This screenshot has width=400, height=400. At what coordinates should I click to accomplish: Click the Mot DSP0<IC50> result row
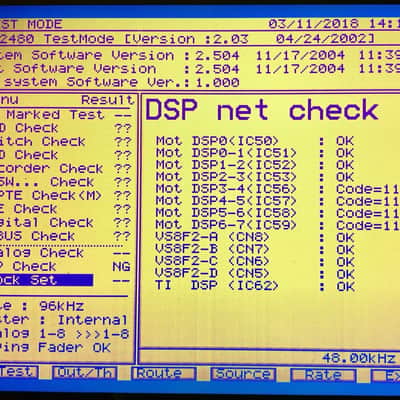pyautogui.click(x=255, y=141)
